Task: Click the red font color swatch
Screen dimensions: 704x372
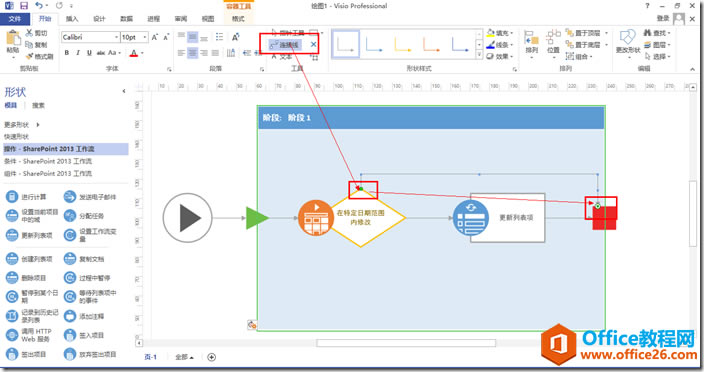Action: coord(134,53)
